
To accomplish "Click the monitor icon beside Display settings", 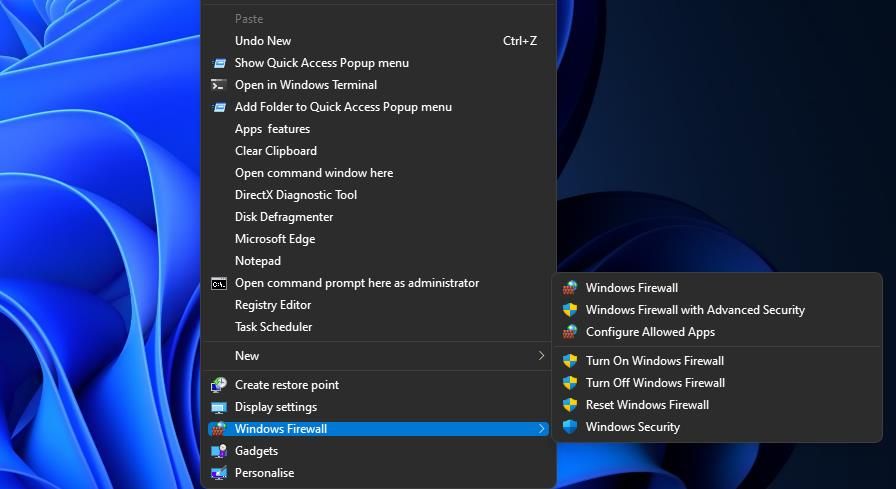I will click(x=219, y=407).
